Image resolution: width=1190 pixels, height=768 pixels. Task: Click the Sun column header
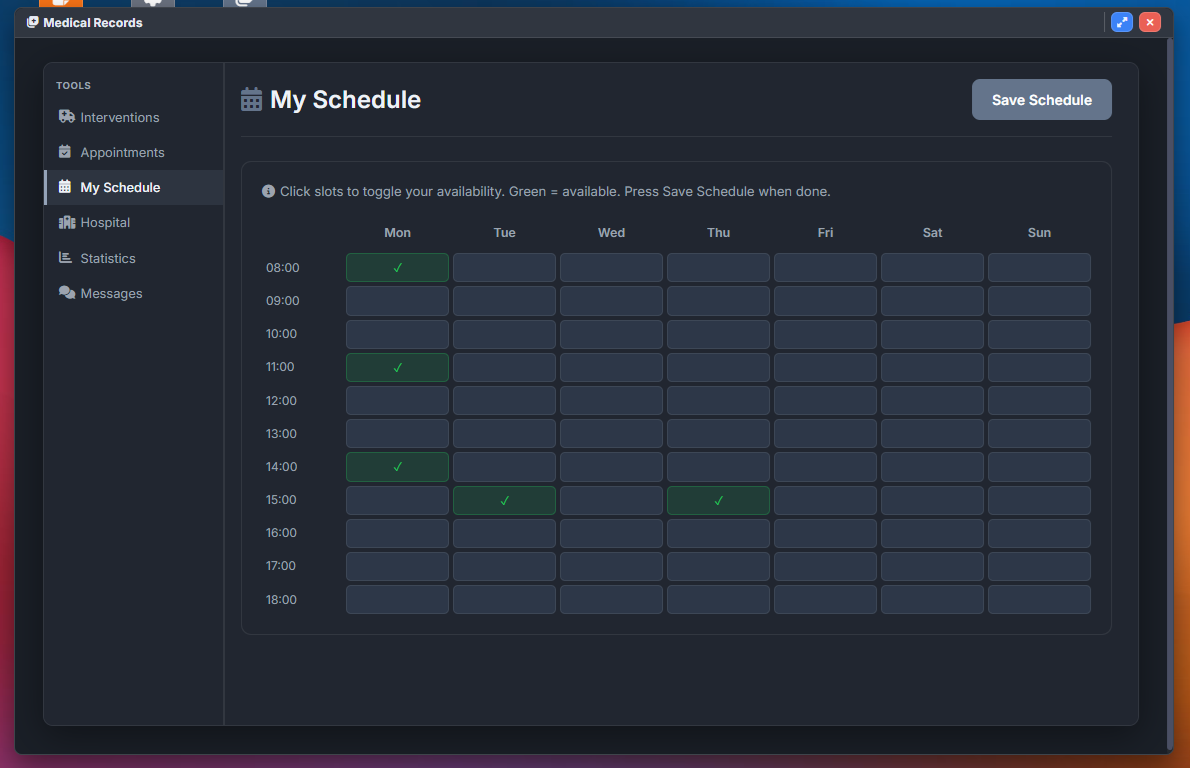(x=1039, y=232)
